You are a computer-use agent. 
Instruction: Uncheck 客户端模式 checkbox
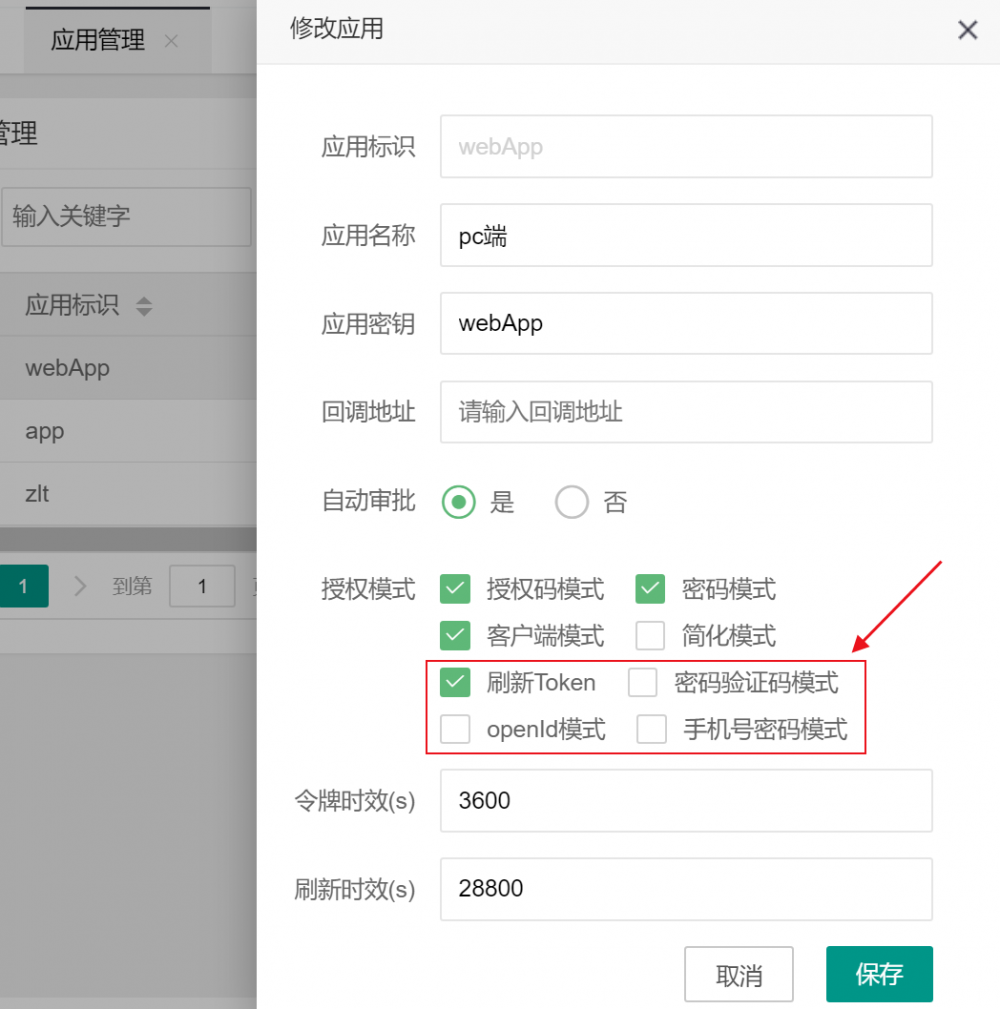pos(455,636)
